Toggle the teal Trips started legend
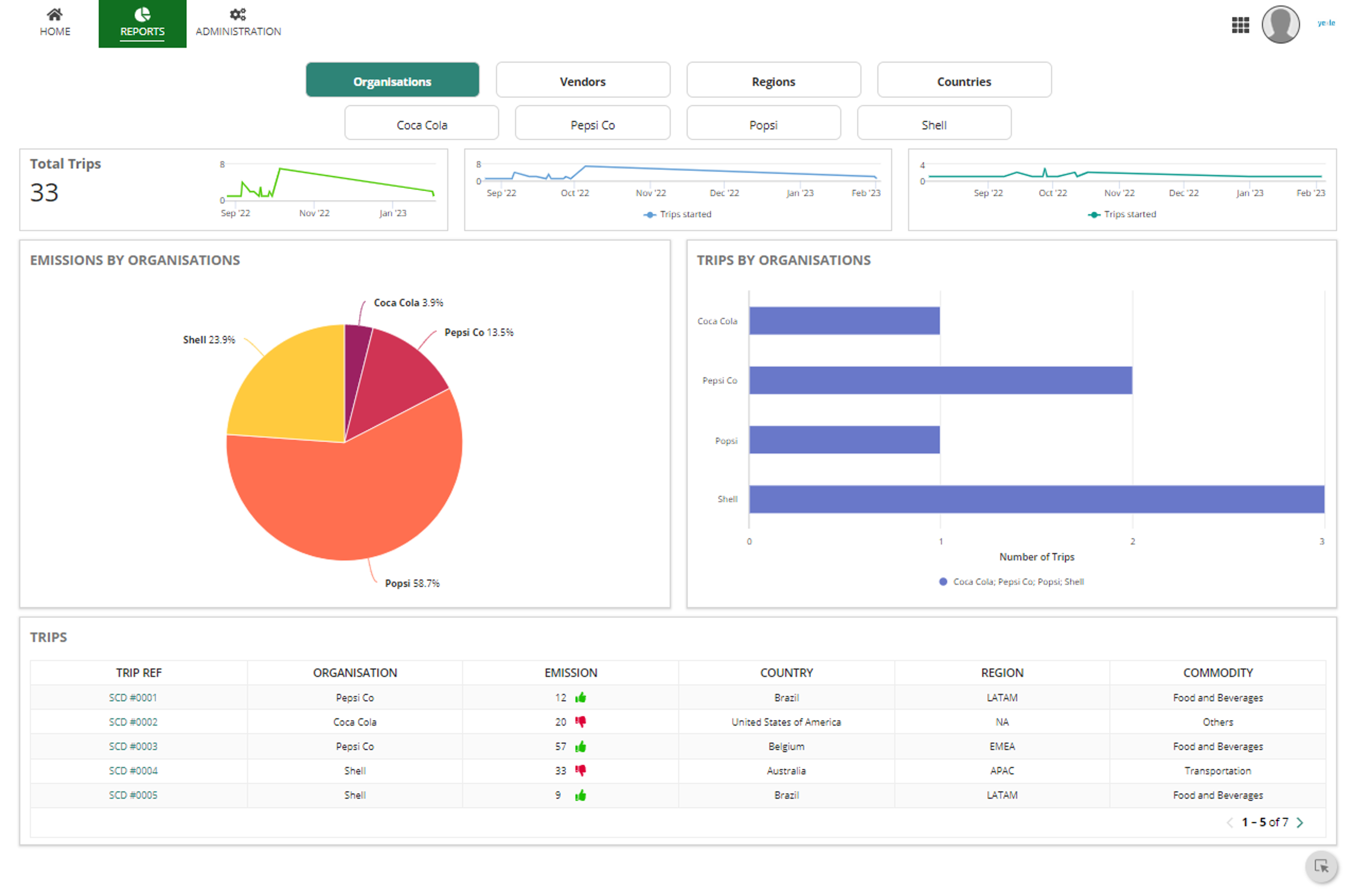This screenshot has height=896, width=1356. [x=1122, y=214]
